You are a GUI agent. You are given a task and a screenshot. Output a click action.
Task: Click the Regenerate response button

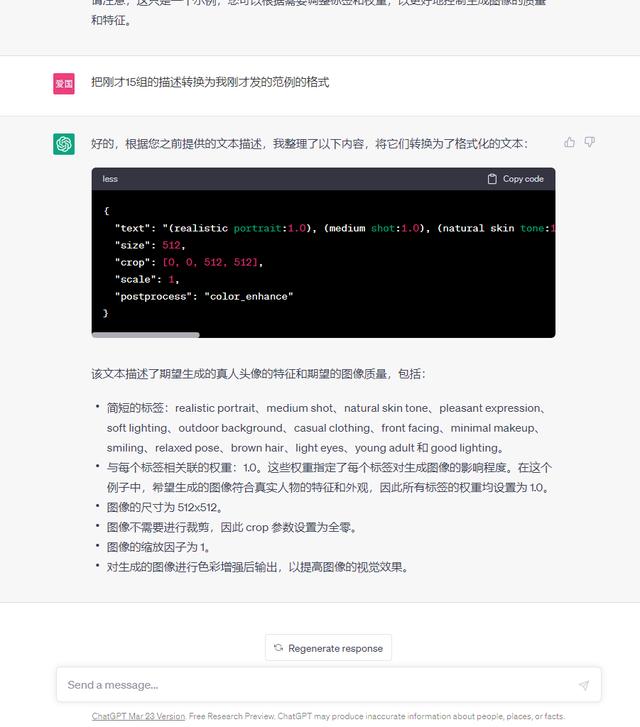[328, 648]
